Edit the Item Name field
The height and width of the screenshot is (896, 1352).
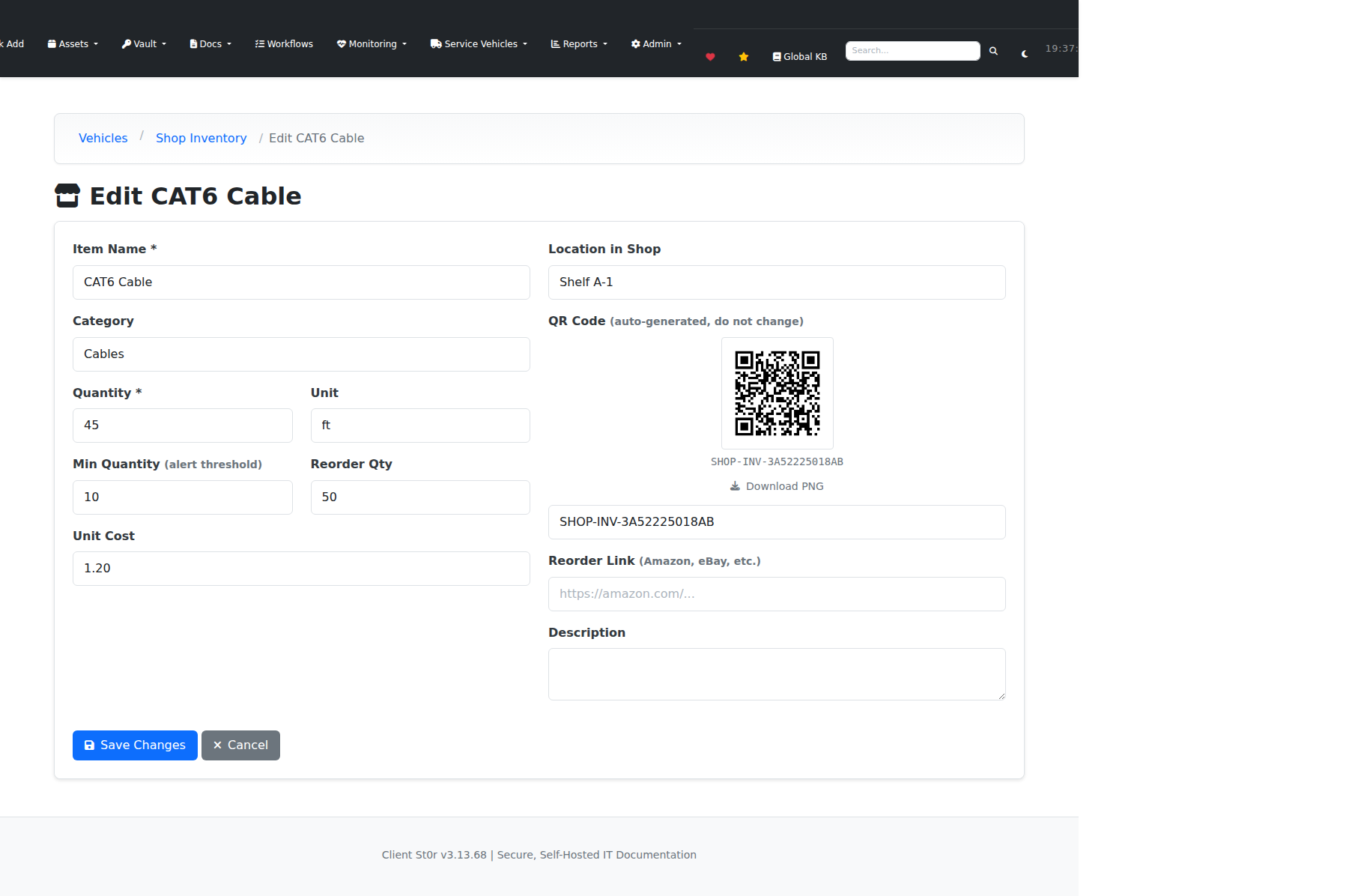[x=301, y=282]
